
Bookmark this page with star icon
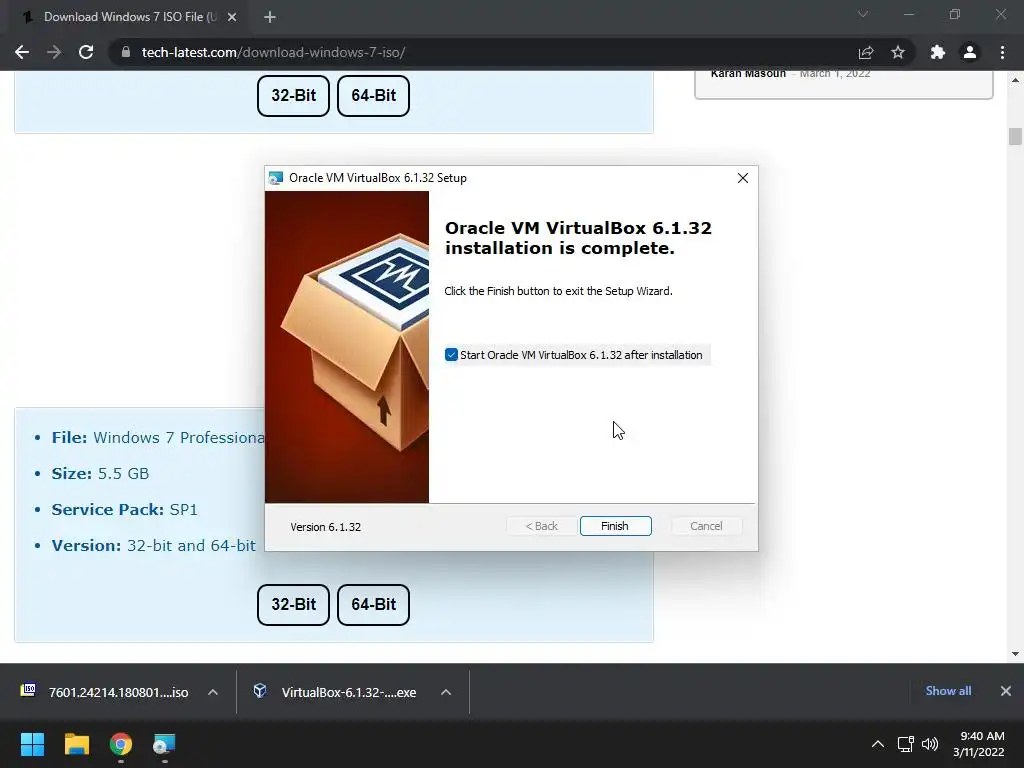point(898,52)
